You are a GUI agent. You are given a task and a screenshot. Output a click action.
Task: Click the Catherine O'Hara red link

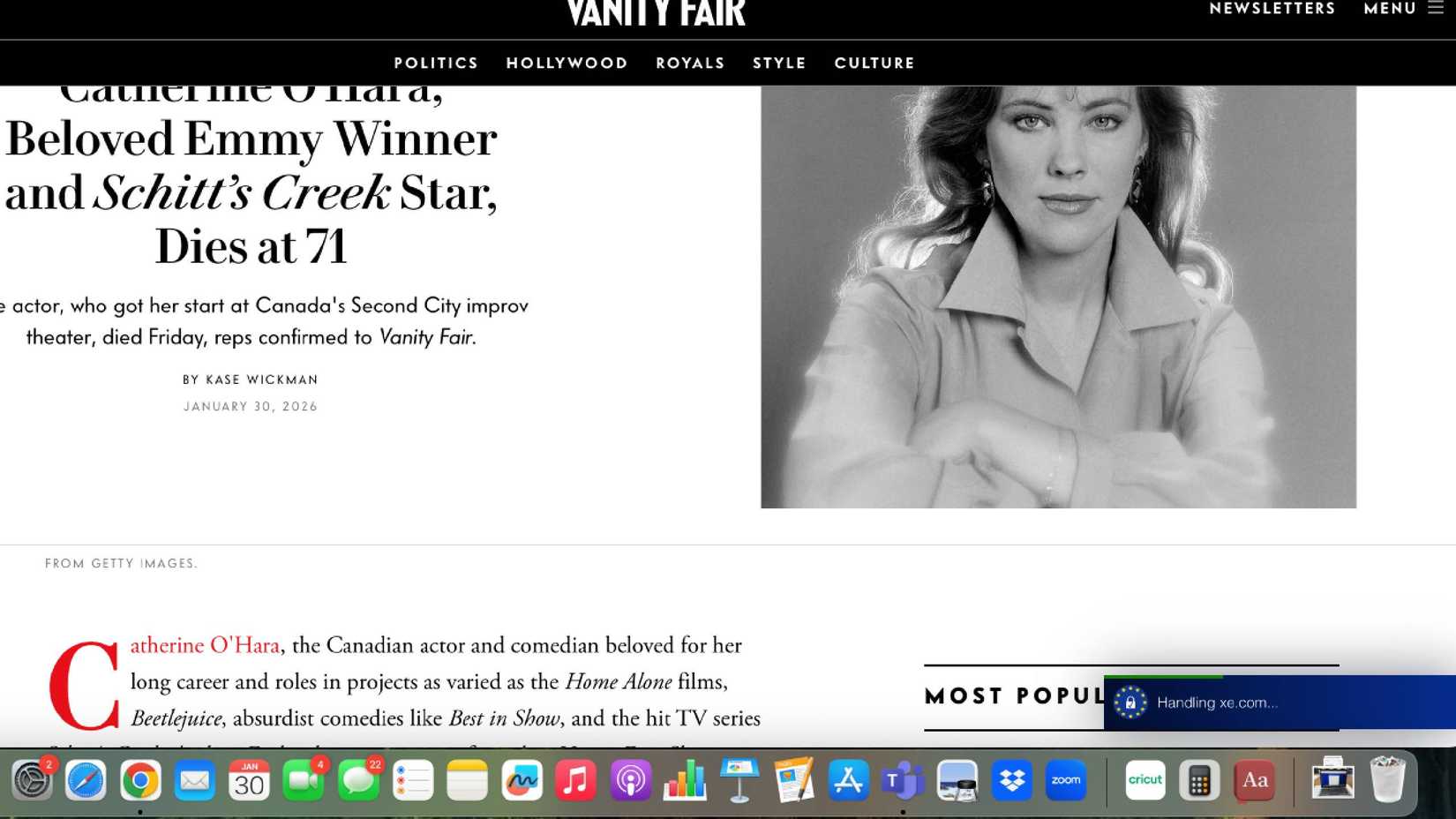pyautogui.click(x=205, y=645)
